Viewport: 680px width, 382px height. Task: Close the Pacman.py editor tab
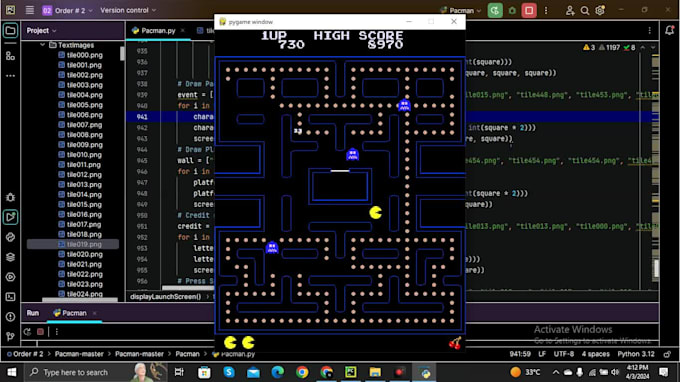(x=183, y=30)
